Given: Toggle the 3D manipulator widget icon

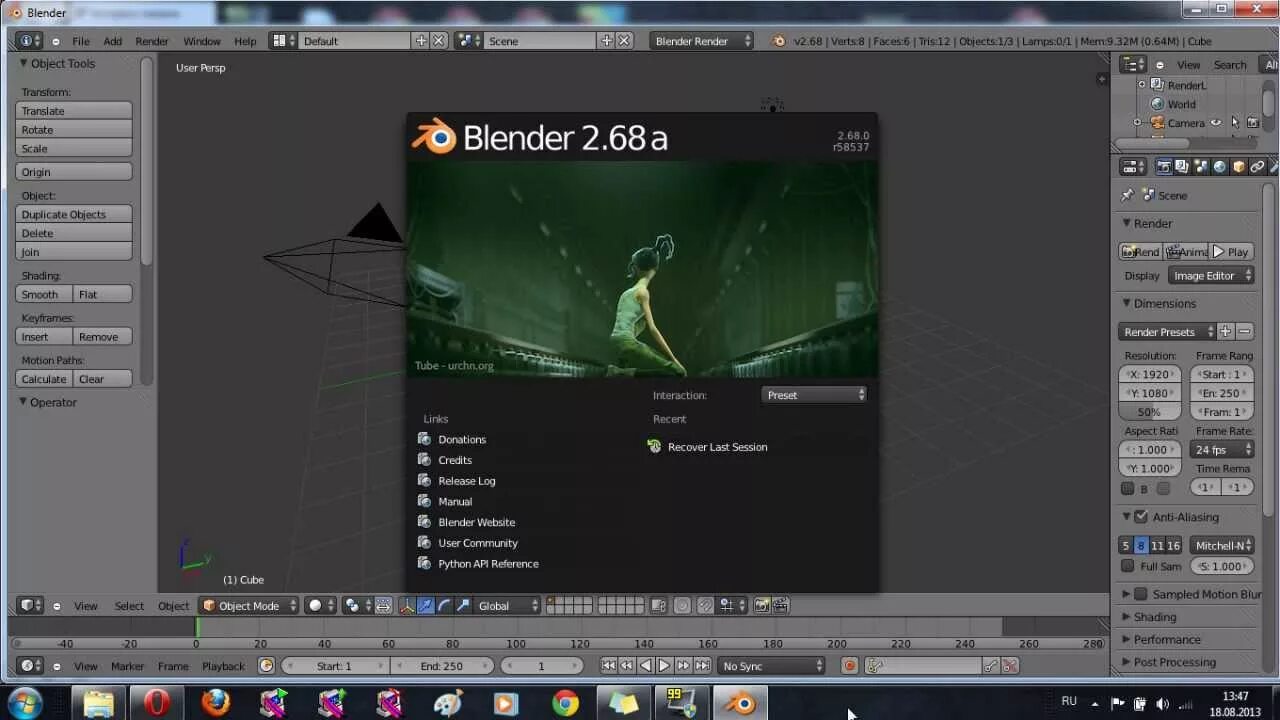Looking at the screenshot, I should 408,605.
